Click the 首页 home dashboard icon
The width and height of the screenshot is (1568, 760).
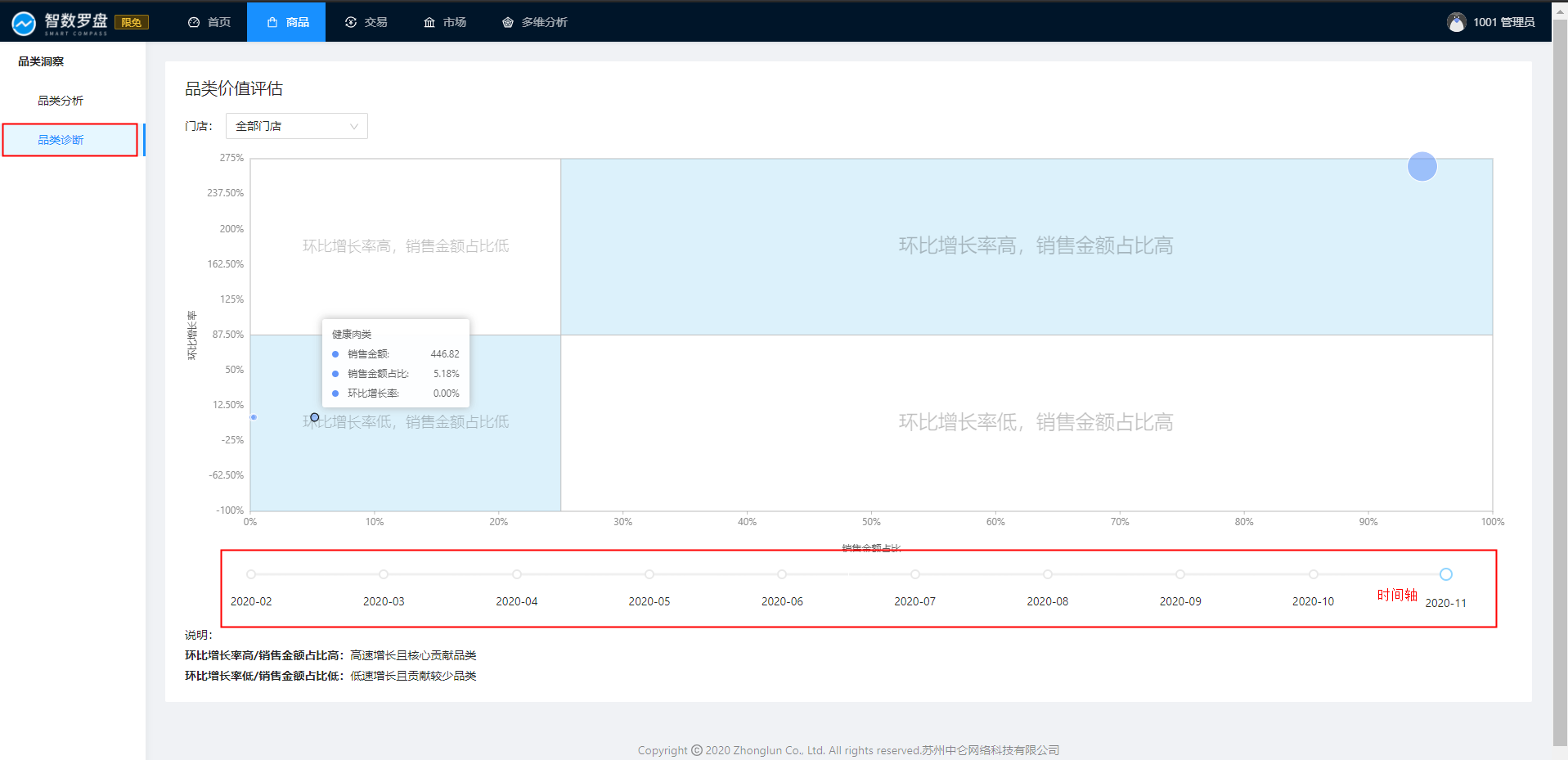click(194, 22)
